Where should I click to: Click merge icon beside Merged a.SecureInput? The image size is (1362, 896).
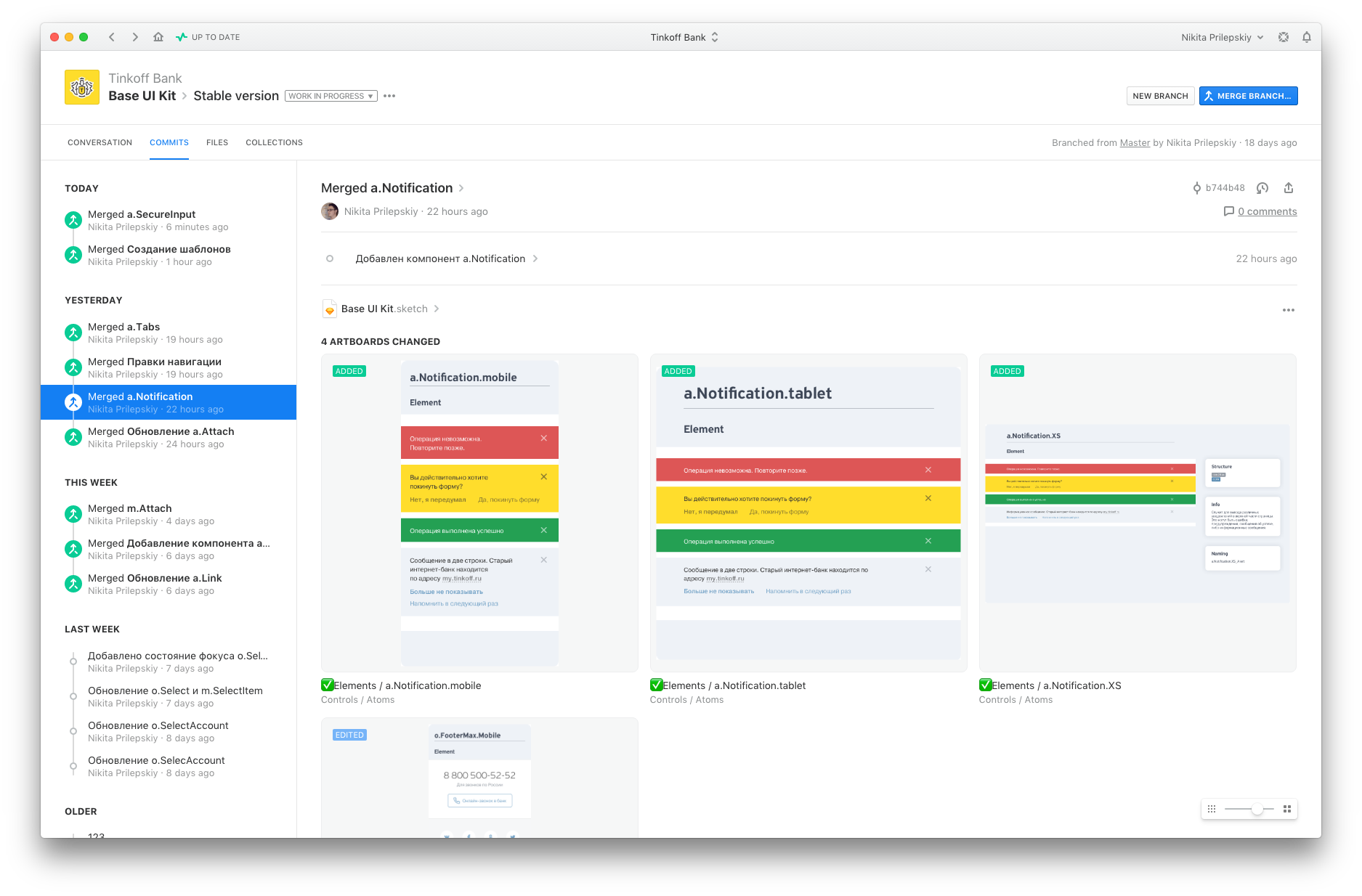73,219
